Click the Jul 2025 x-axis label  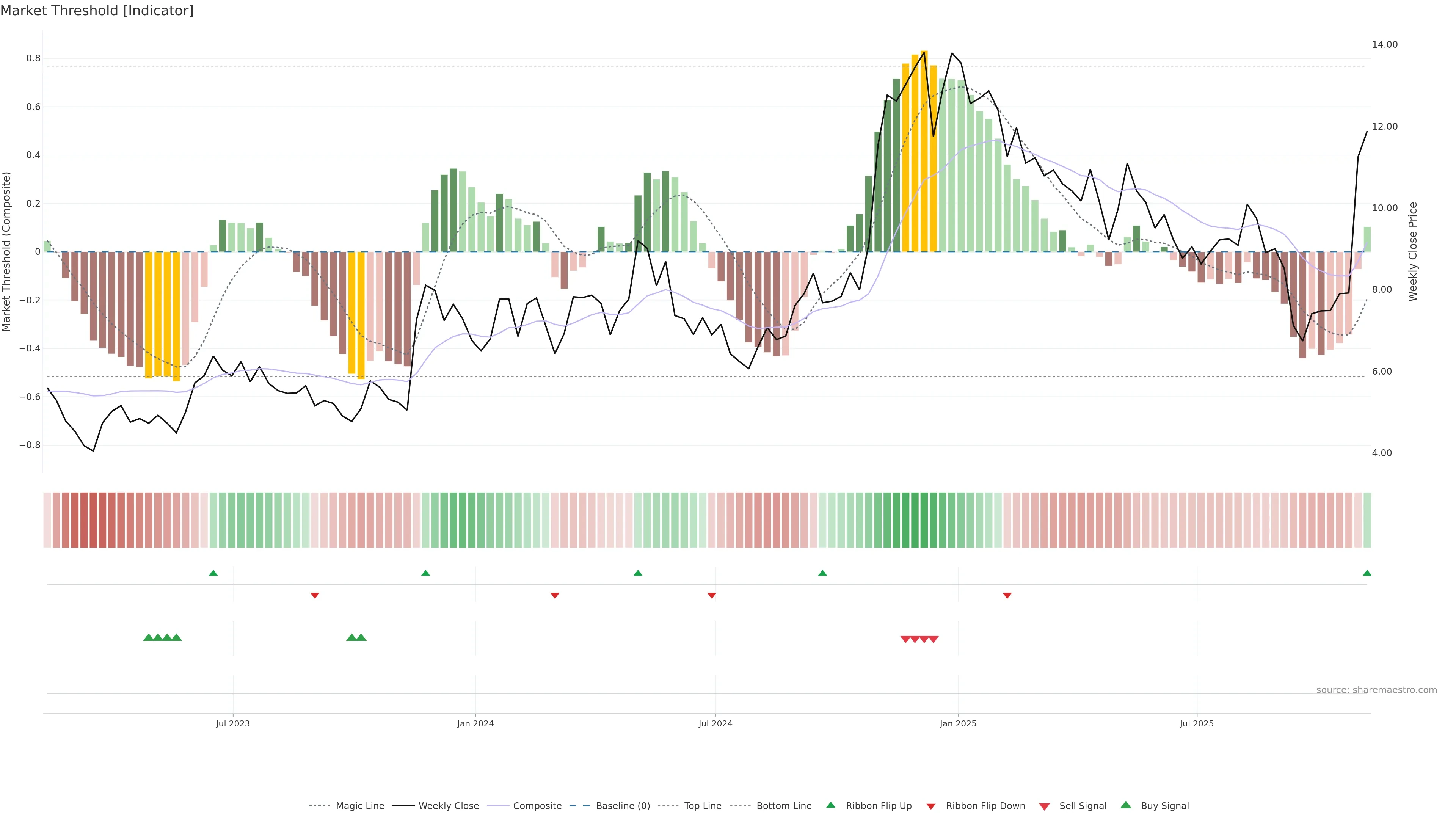[x=1197, y=723]
